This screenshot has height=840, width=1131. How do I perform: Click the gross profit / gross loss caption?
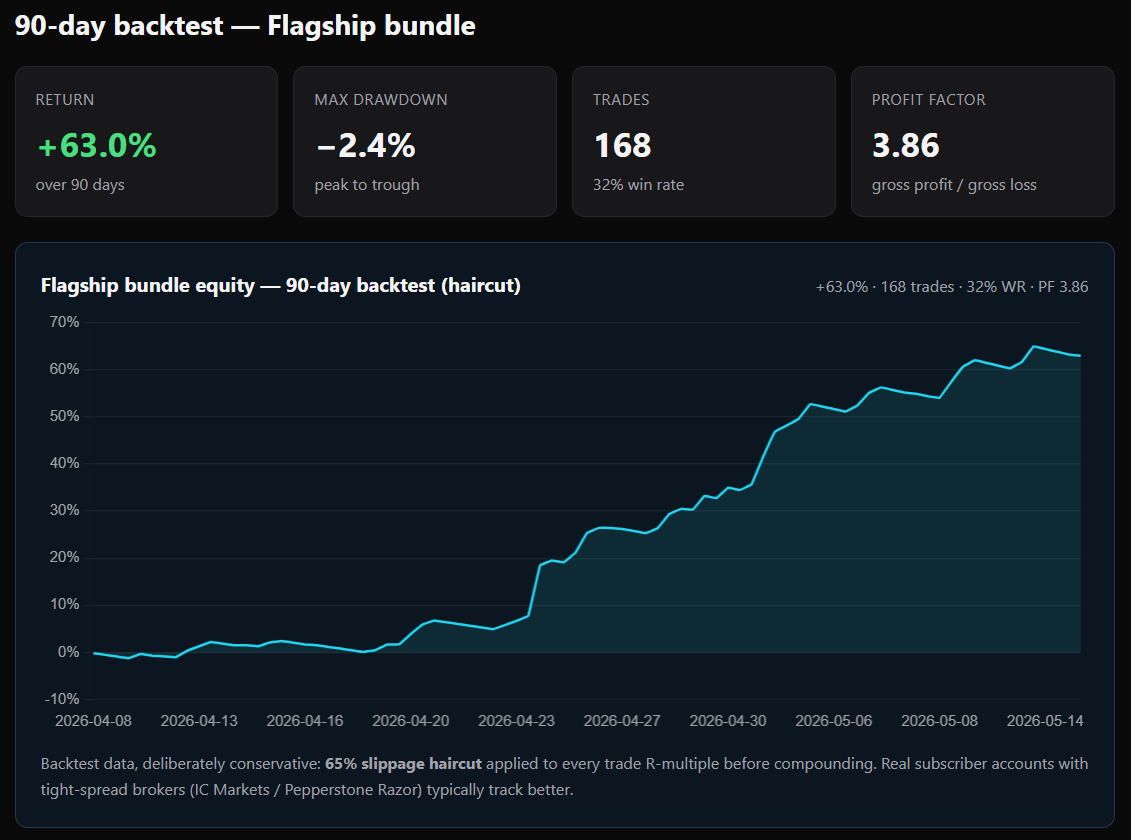click(x=954, y=185)
